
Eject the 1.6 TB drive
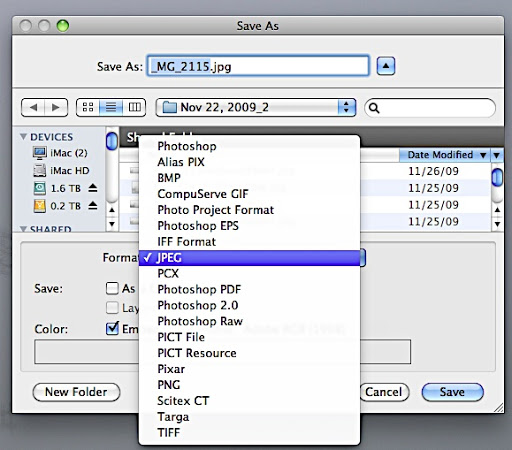point(93,188)
